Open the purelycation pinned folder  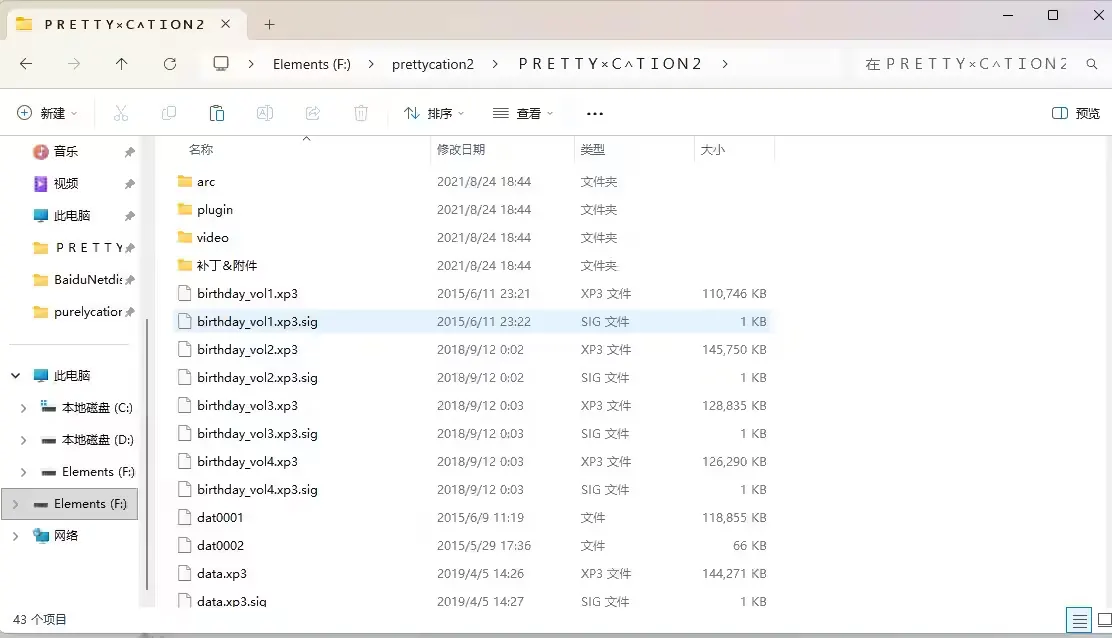pyautogui.click(x=88, y=311)
